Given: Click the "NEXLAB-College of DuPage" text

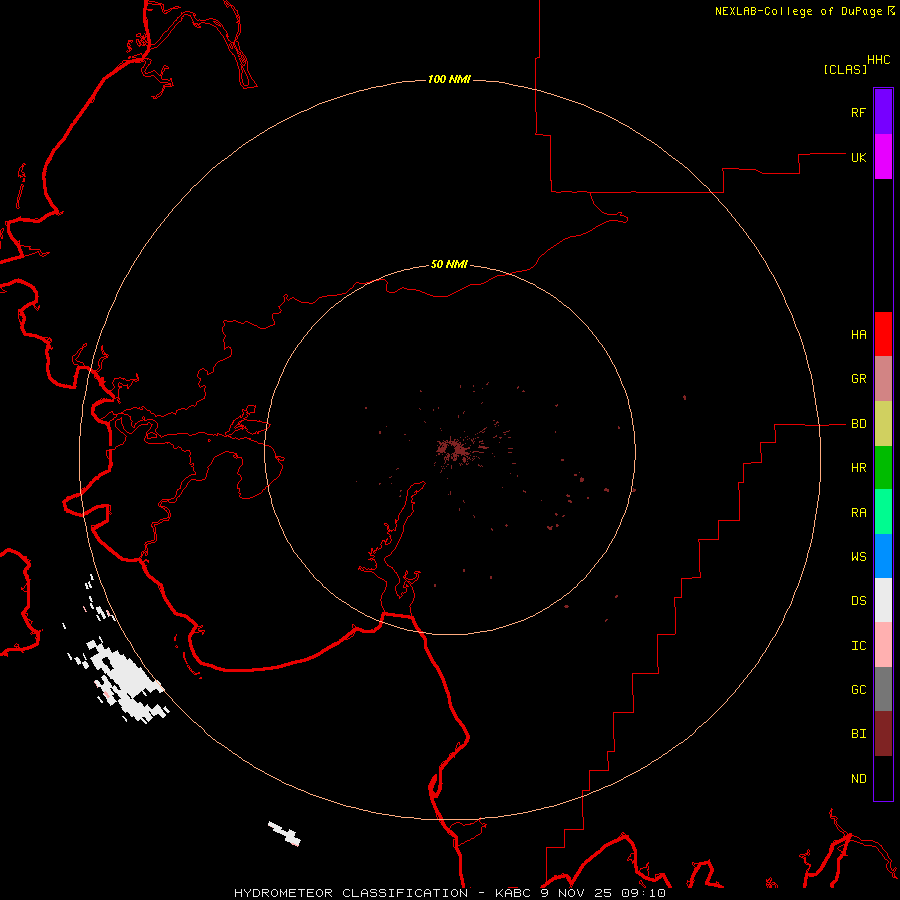Looking at the screenshot, I should click(800, 11).
